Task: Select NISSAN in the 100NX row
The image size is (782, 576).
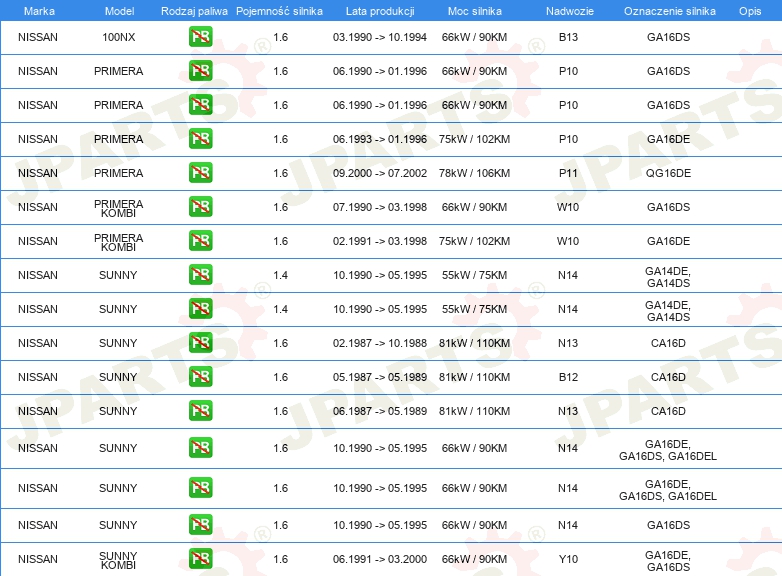Action: point(38,37)
